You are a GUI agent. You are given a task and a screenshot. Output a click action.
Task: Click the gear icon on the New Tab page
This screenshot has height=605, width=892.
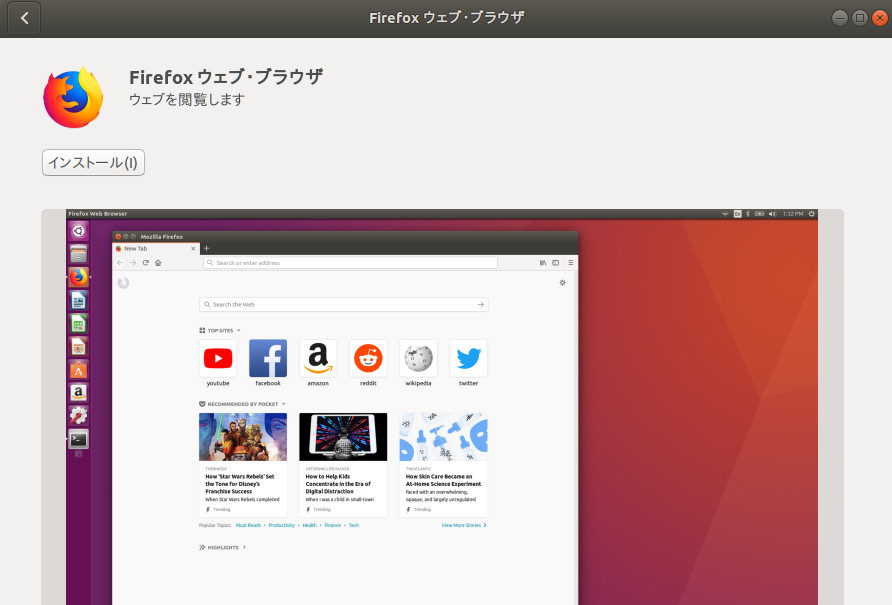pos(562,283)
